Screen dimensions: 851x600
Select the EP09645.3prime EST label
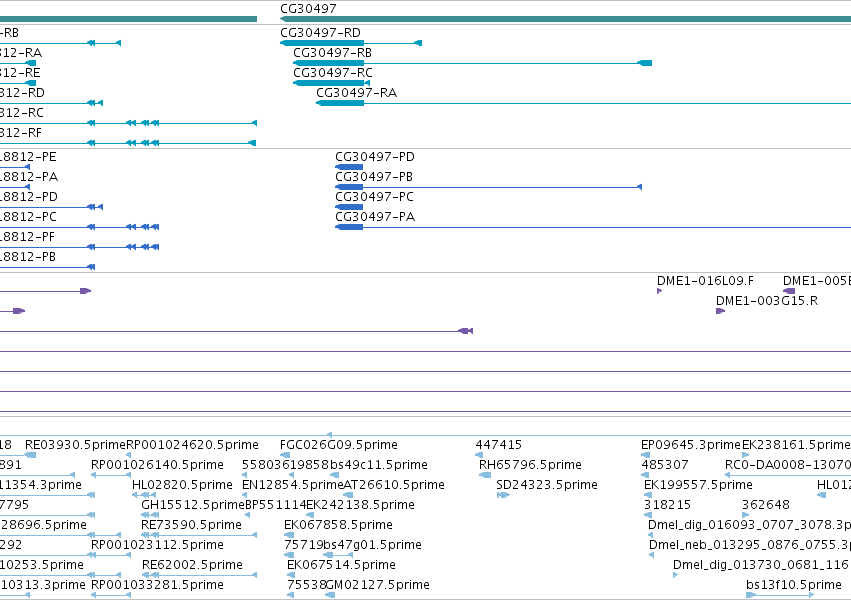691,445
